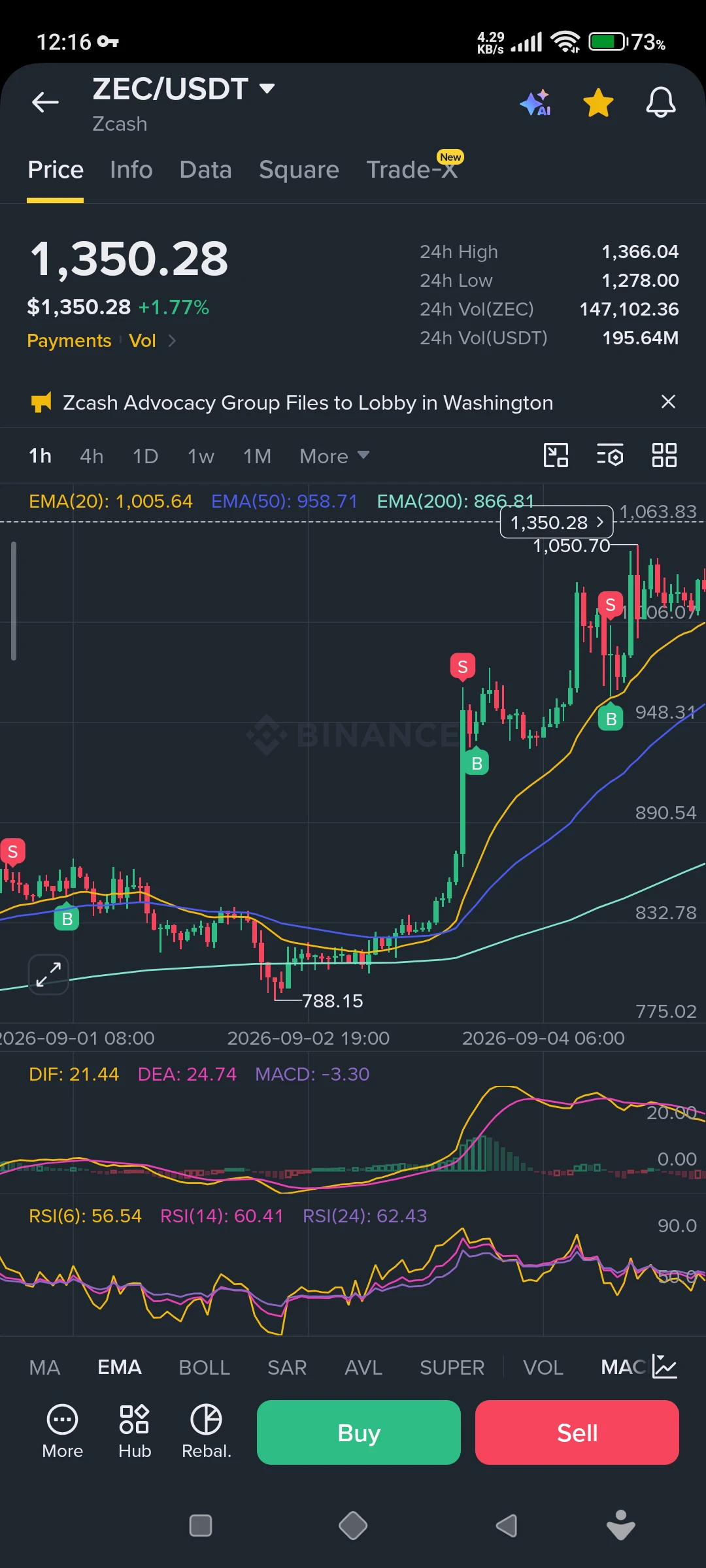Enable the MA indicator
Viewport: 706px width, 1568px height.
(44, 1367)
